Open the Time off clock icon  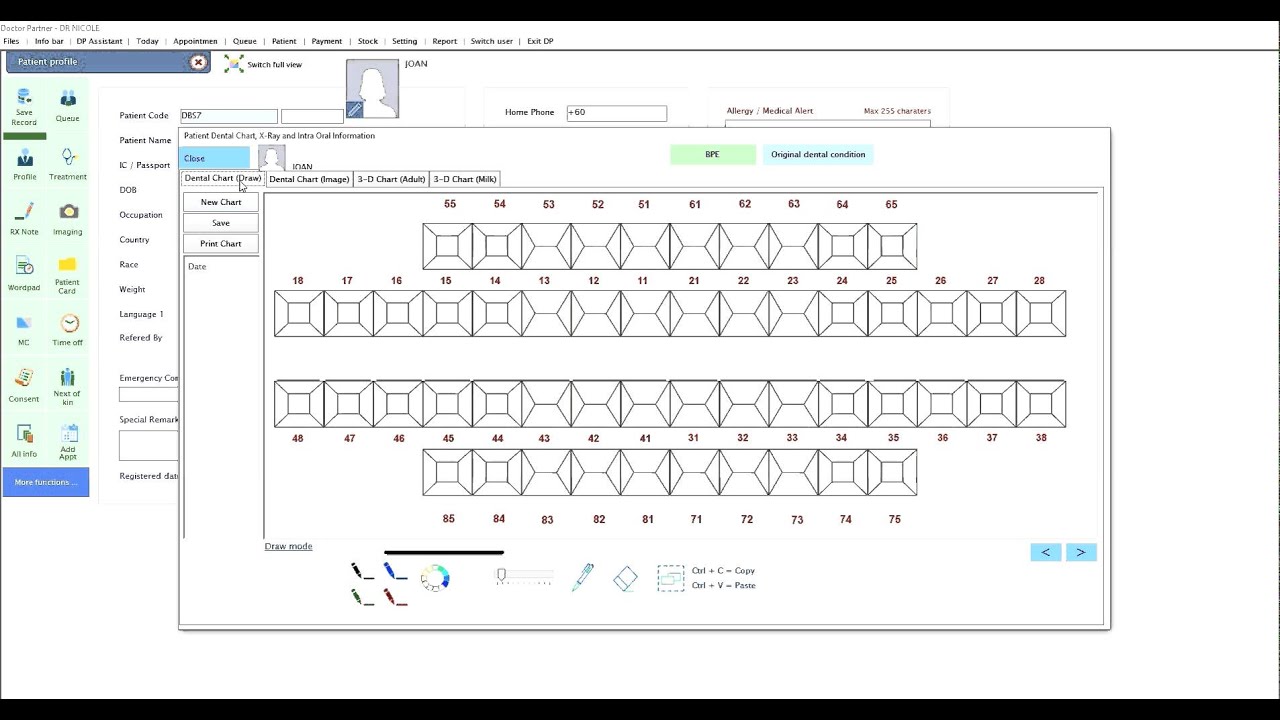(x=68, y=331)
